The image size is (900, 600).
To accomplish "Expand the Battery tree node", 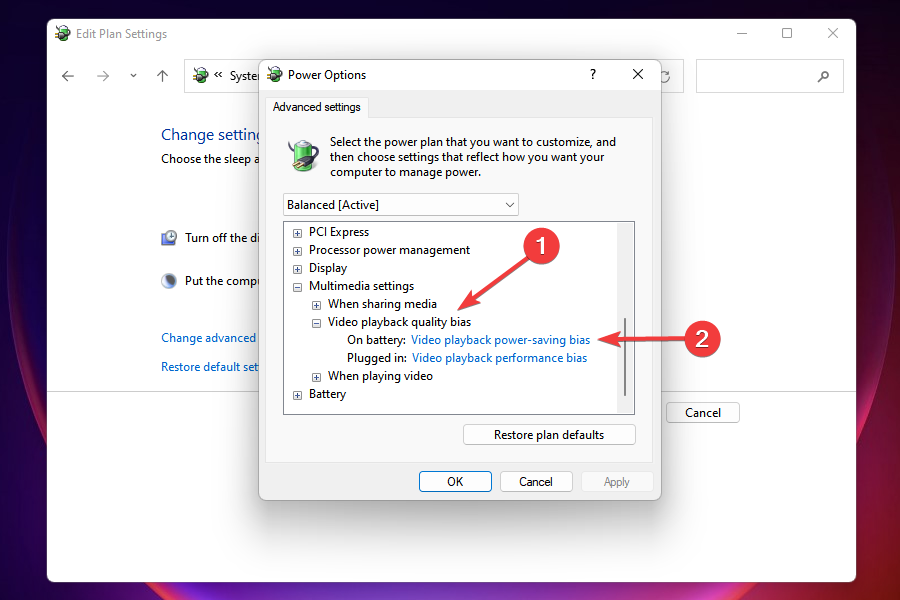I will pos(297,395).
